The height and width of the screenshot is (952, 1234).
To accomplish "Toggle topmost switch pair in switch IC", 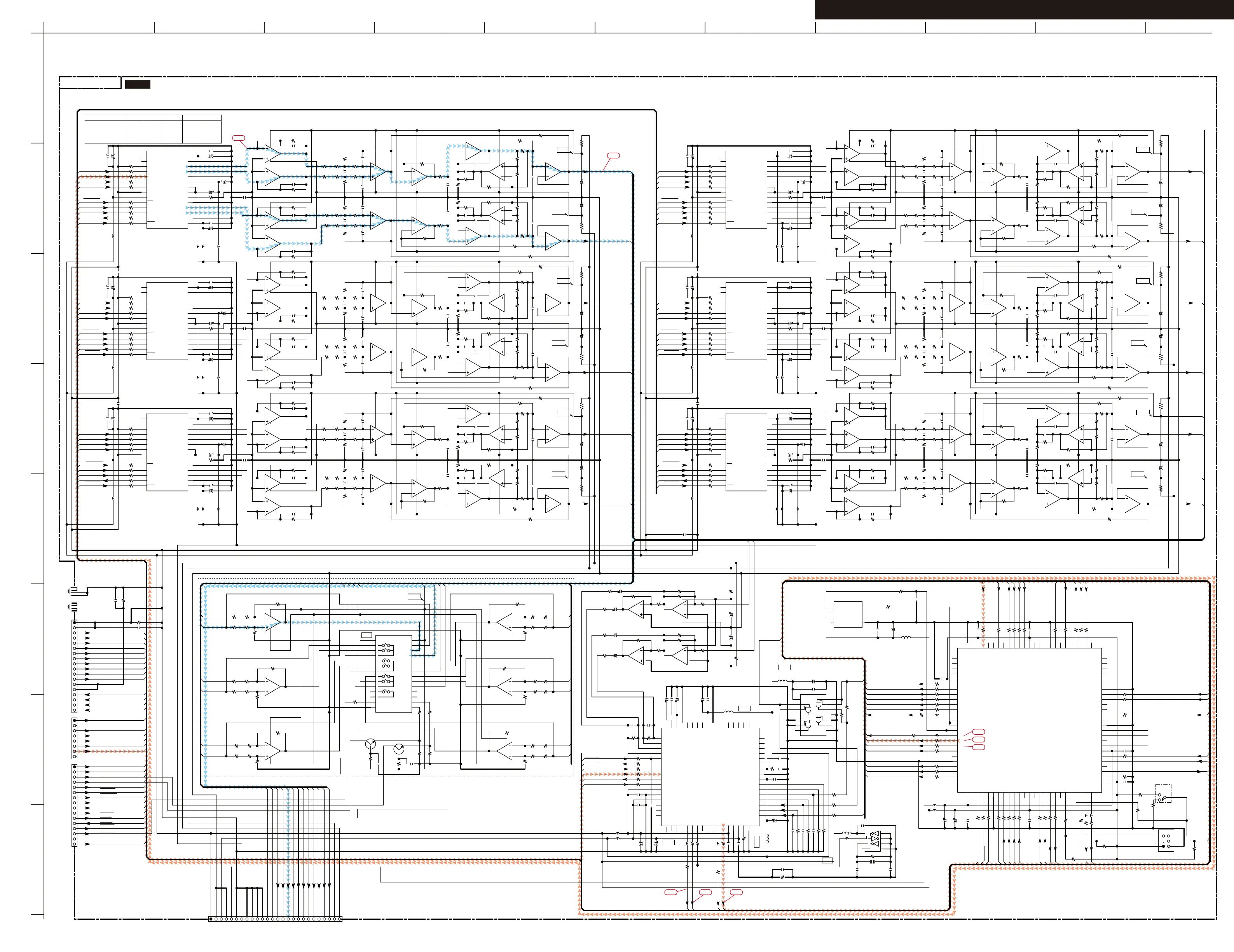I will click(386, 646).
